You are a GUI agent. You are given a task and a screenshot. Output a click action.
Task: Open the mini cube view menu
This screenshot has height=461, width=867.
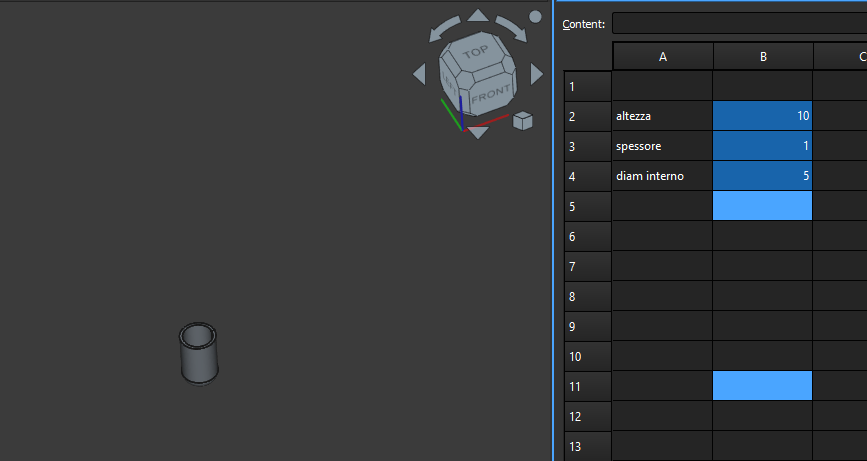(x=522, y=121)
